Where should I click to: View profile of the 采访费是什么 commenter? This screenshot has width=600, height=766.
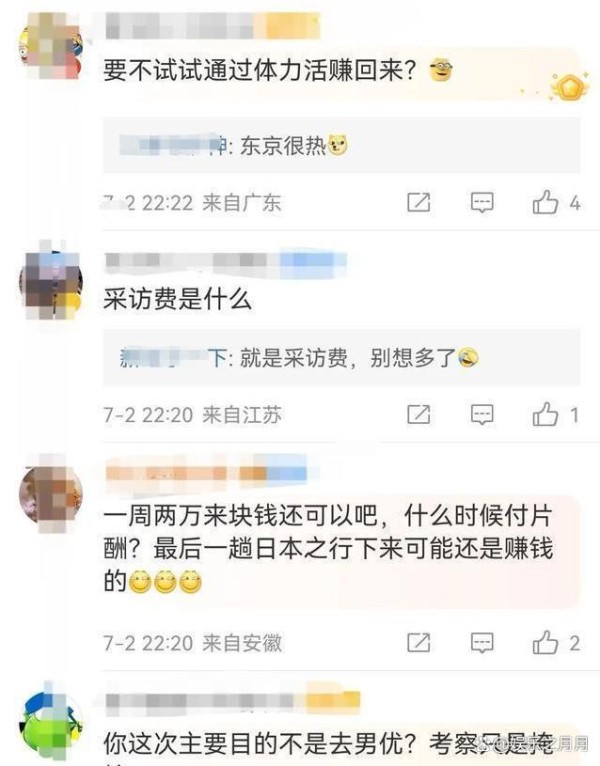tap(50, 282)
